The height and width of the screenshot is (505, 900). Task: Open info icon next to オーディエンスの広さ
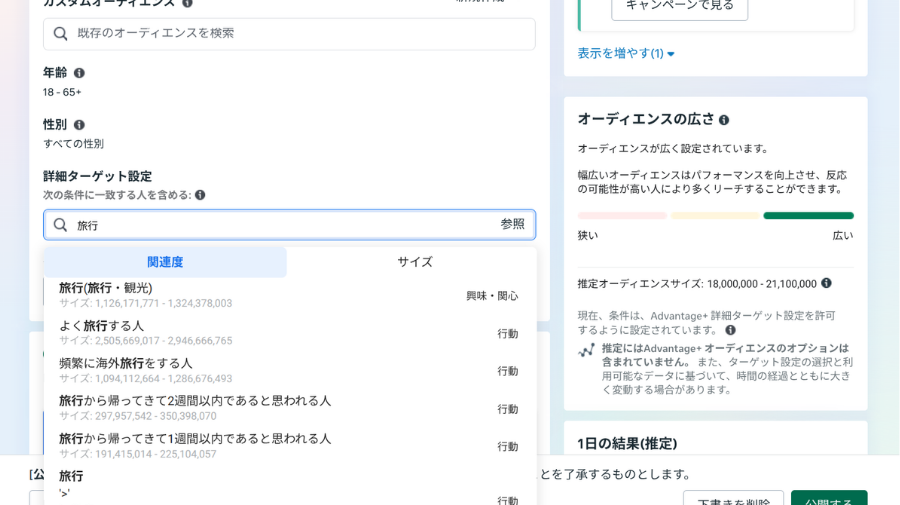(724, 120)
